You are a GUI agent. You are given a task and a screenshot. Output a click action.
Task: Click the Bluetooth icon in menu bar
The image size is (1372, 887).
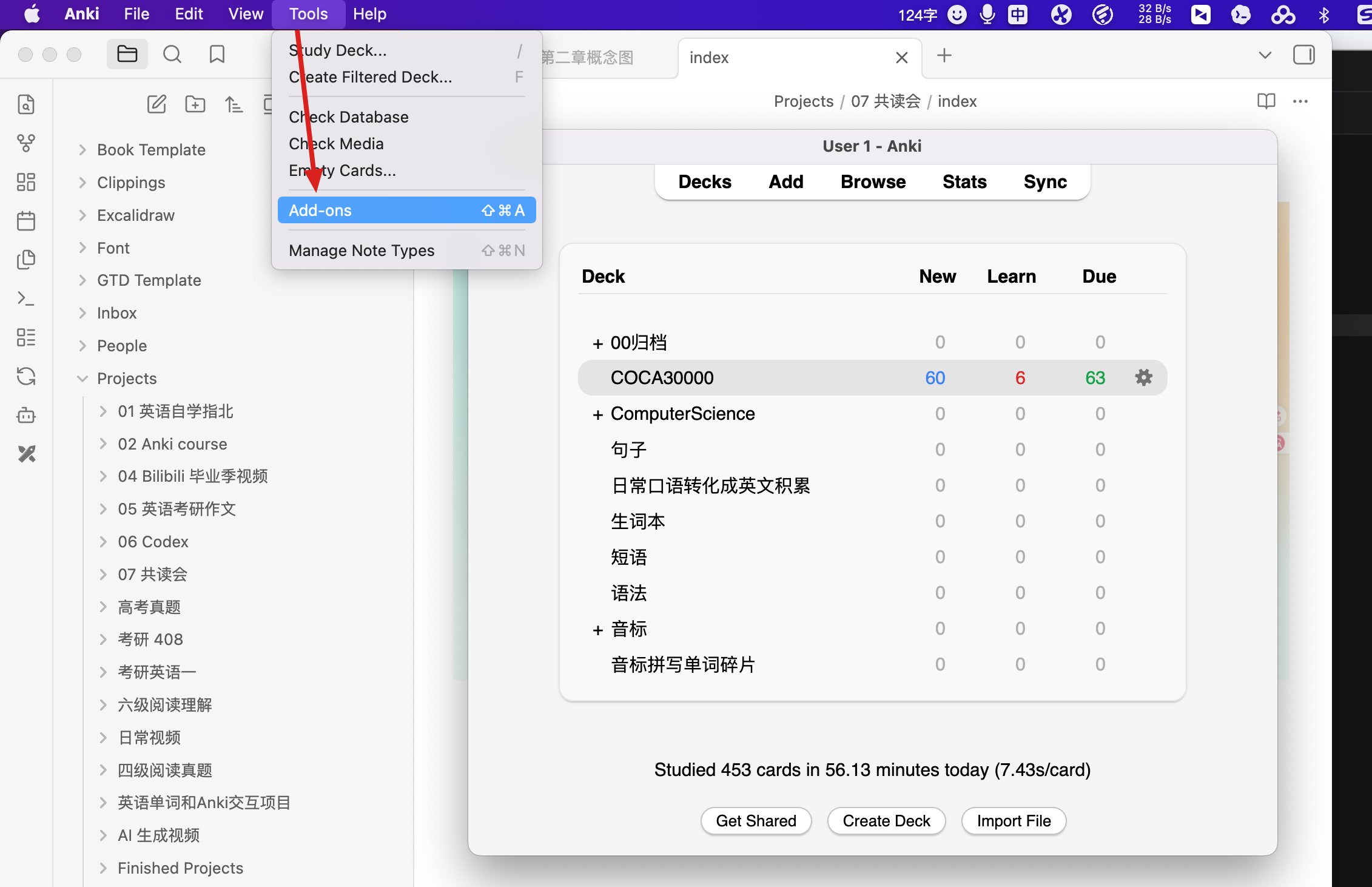tap(1323, 15)
